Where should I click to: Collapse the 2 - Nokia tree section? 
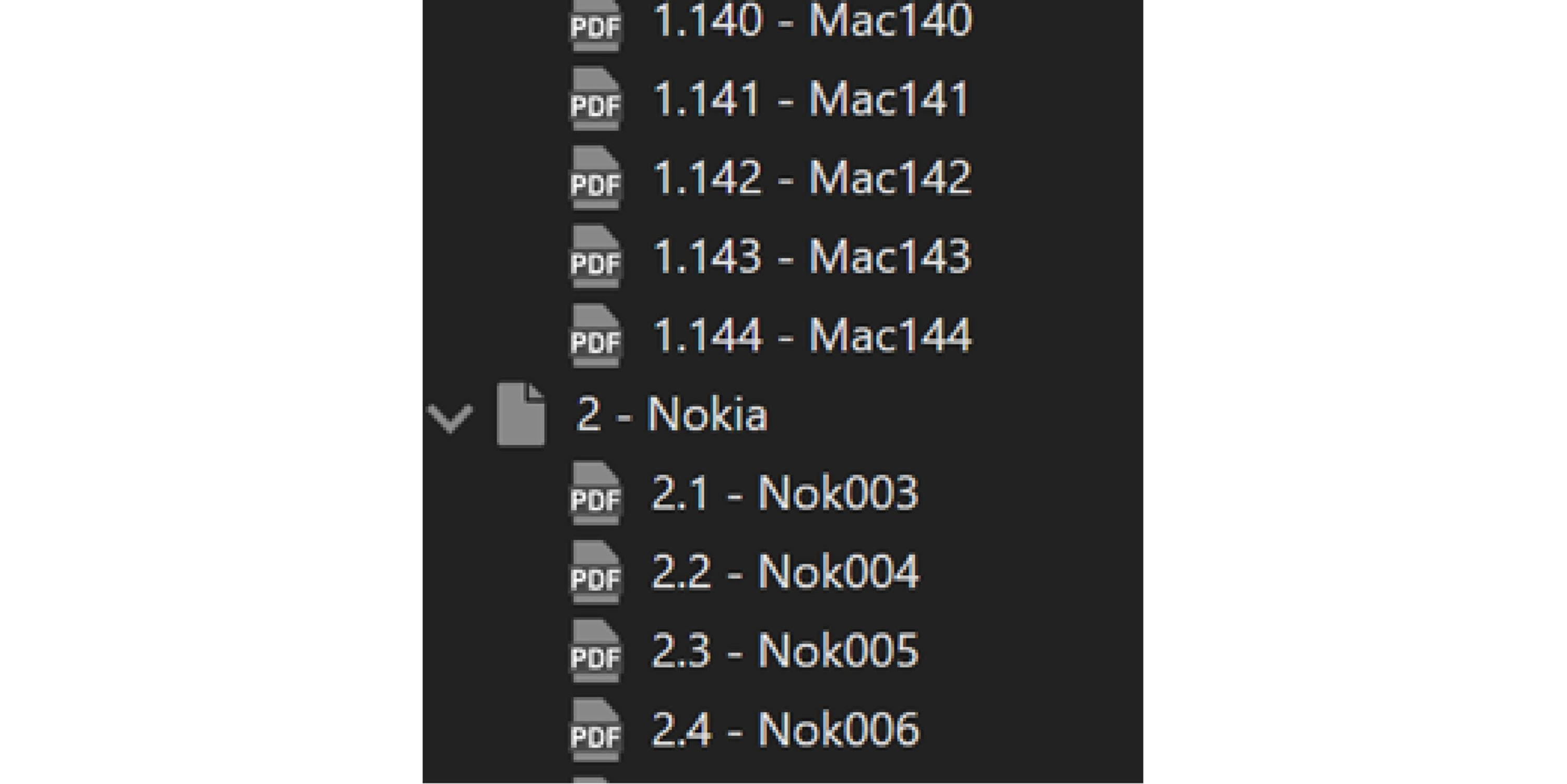450,417
